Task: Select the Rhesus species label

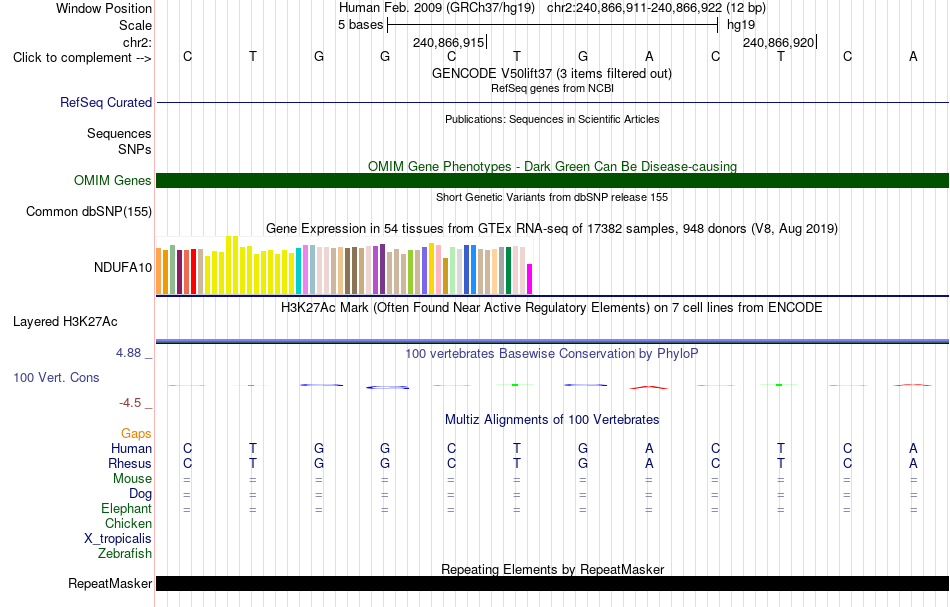Action: tap(130, 463)
